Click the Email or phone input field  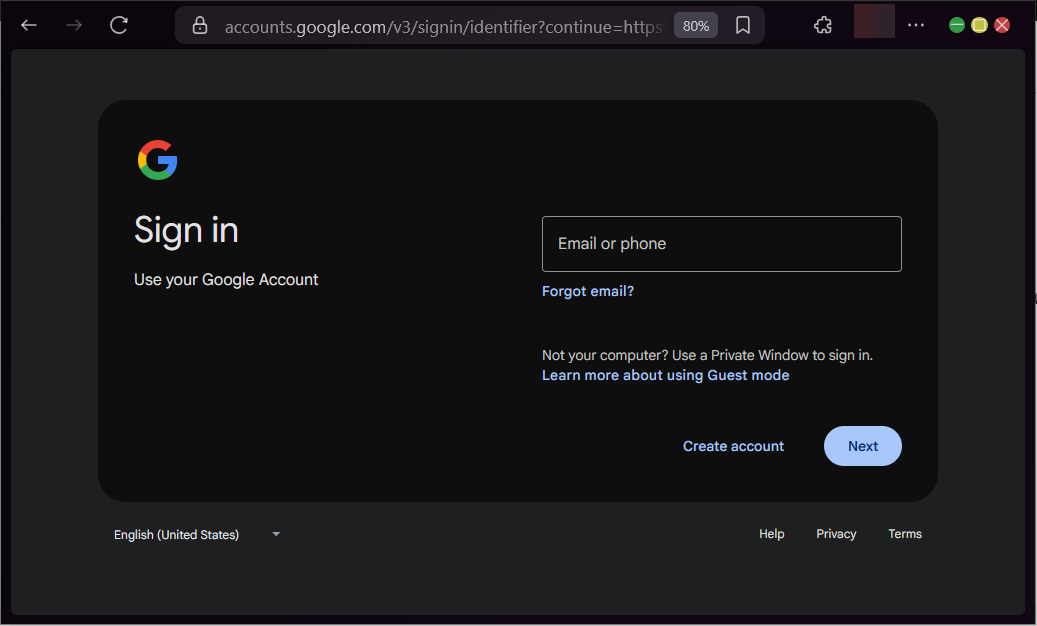pos(721,243)
